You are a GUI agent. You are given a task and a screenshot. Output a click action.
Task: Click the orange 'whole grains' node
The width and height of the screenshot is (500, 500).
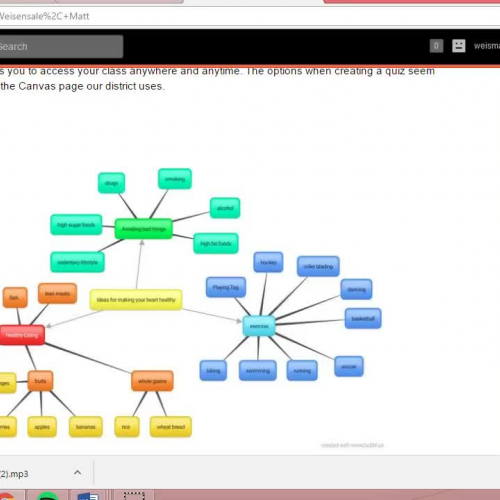152,381
